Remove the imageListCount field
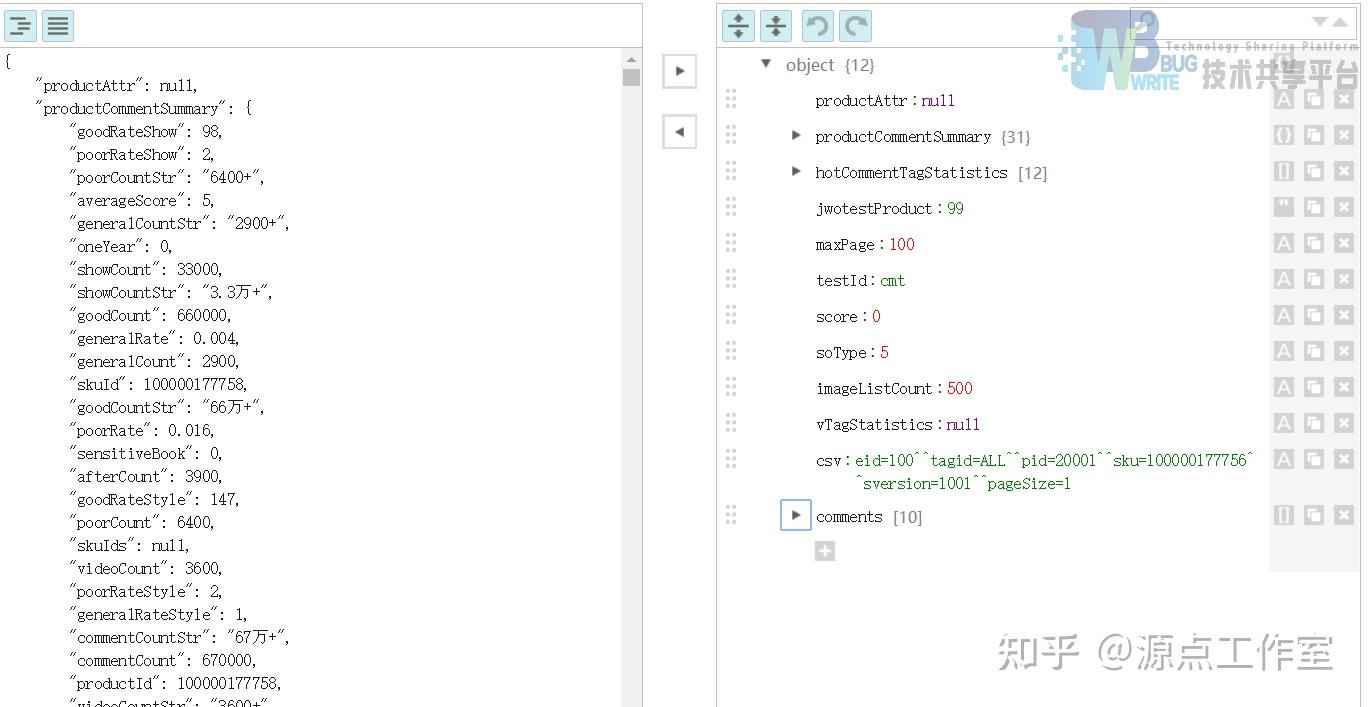The width and height of the screenshot is (1368, 707). click(1344, 387)
